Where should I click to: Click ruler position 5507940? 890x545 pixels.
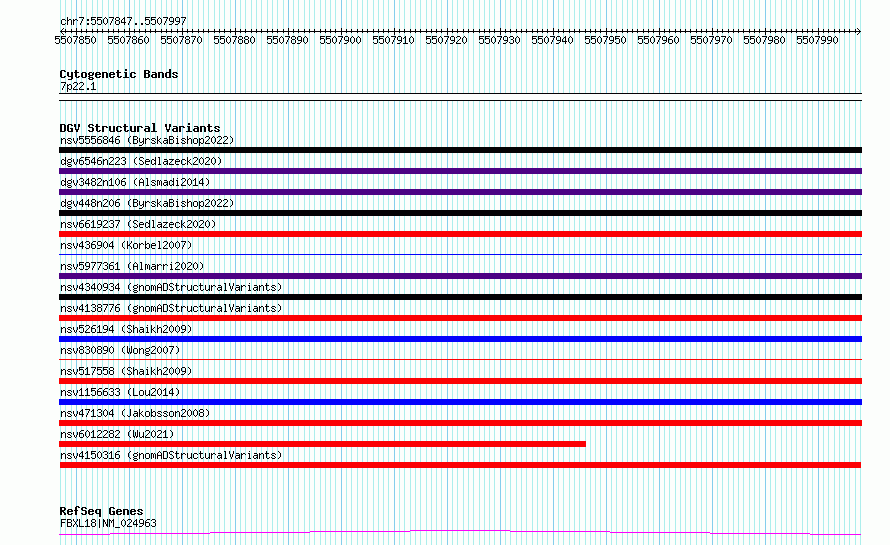point(552,40)
